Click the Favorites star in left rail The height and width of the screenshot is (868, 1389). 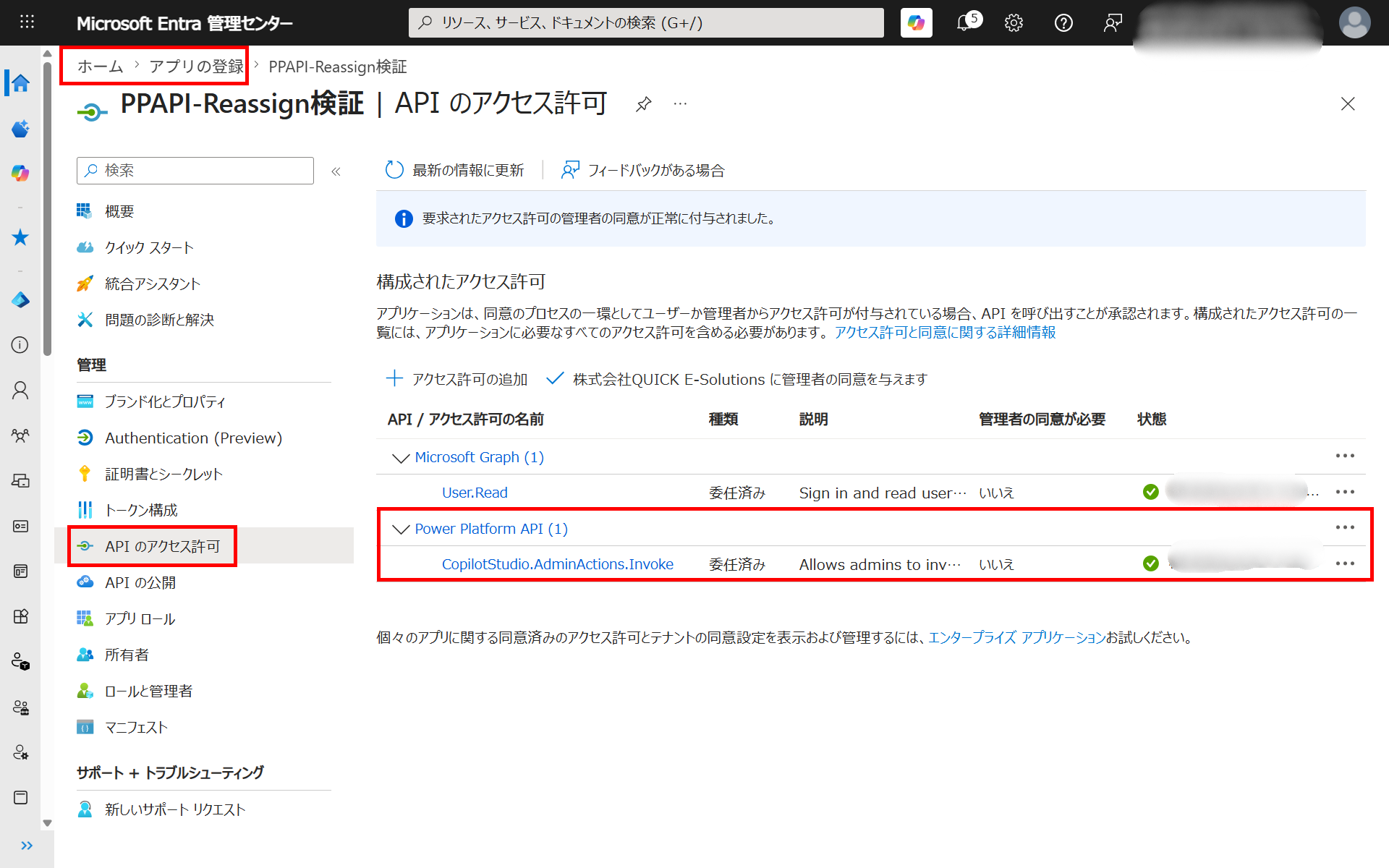click(20, 237)
